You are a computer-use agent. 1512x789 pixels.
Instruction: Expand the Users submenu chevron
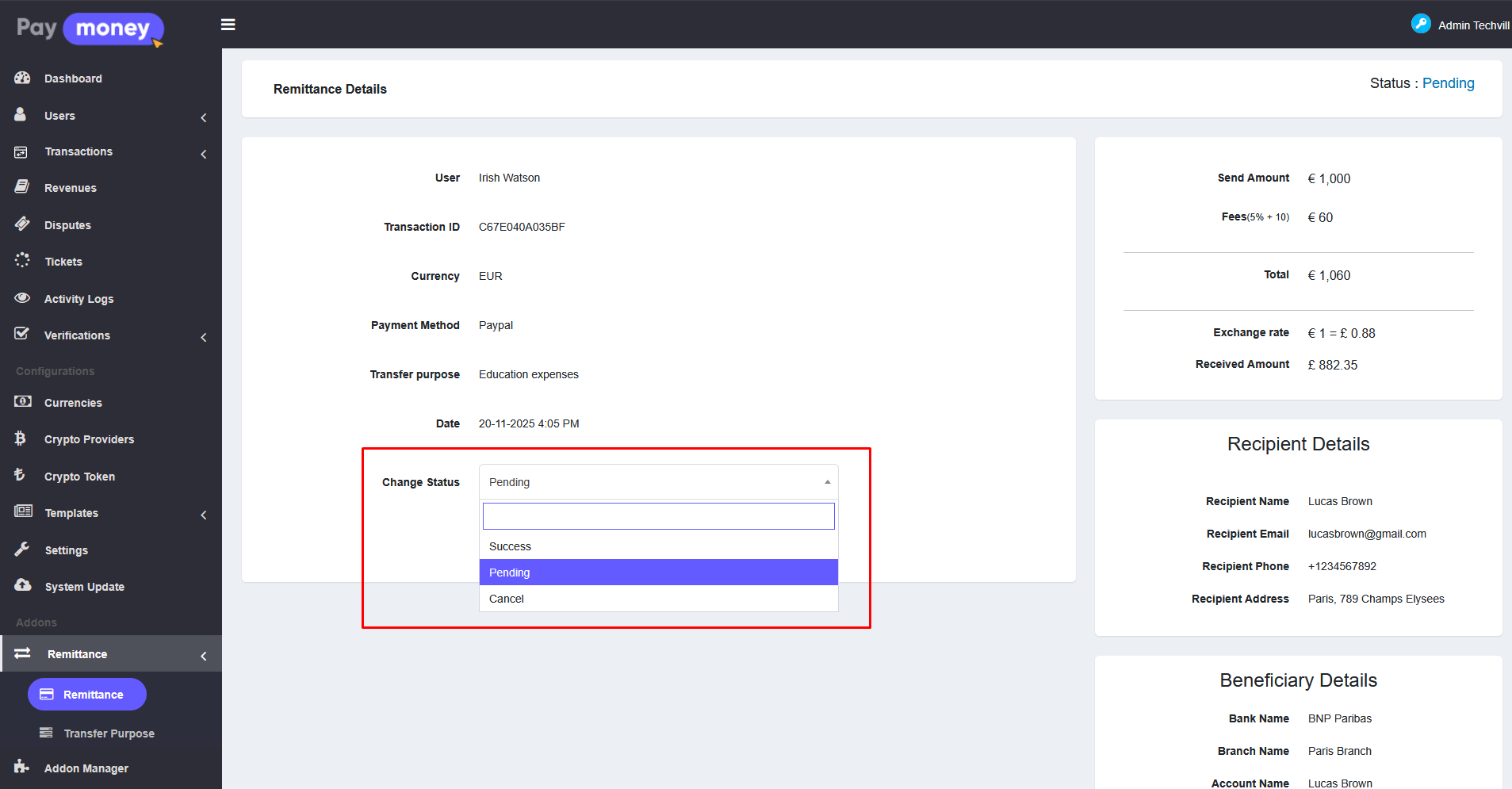pos(204,117)
